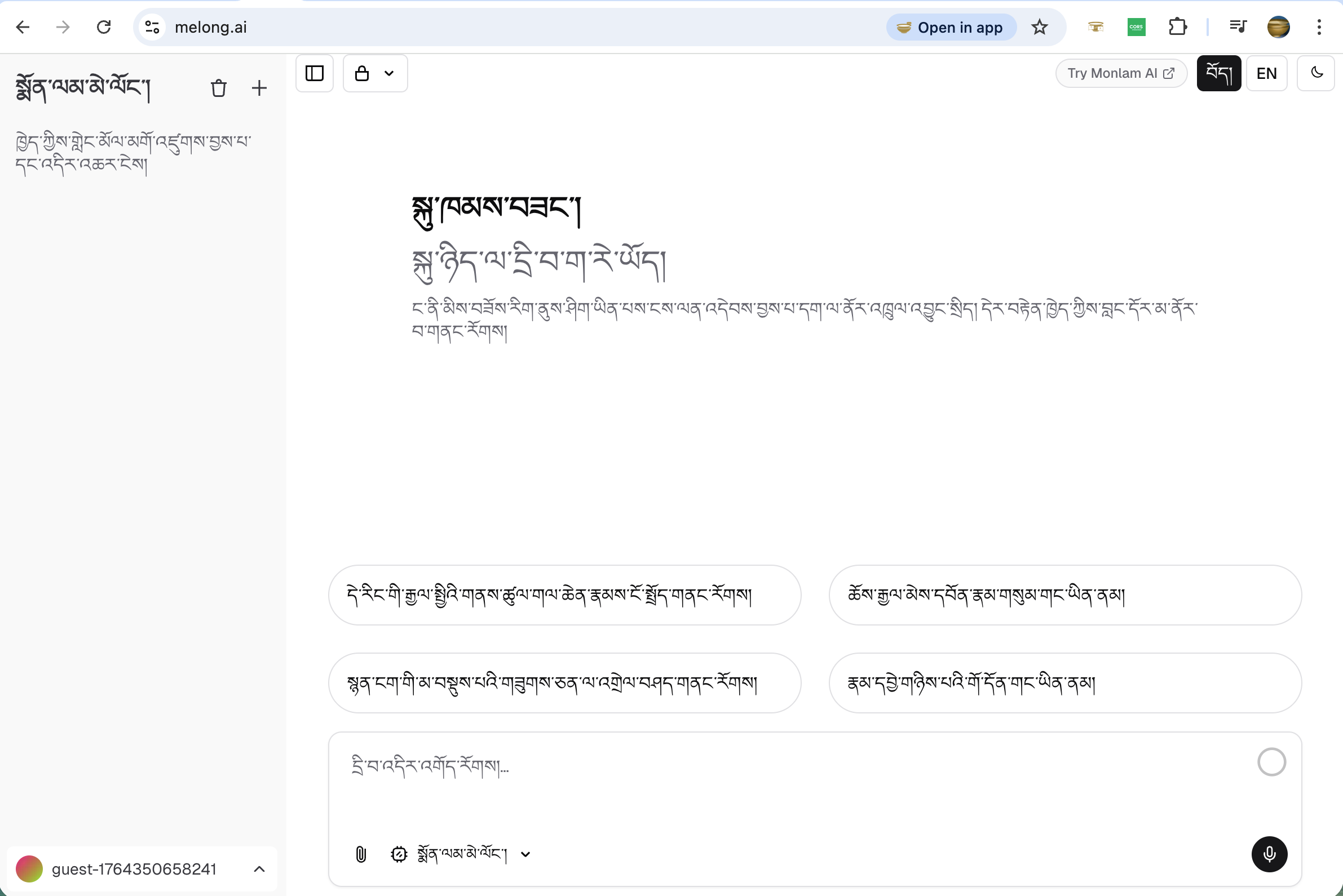Start a new chat with plus icon
The image size is (1343, 896).
coord(258,88)
